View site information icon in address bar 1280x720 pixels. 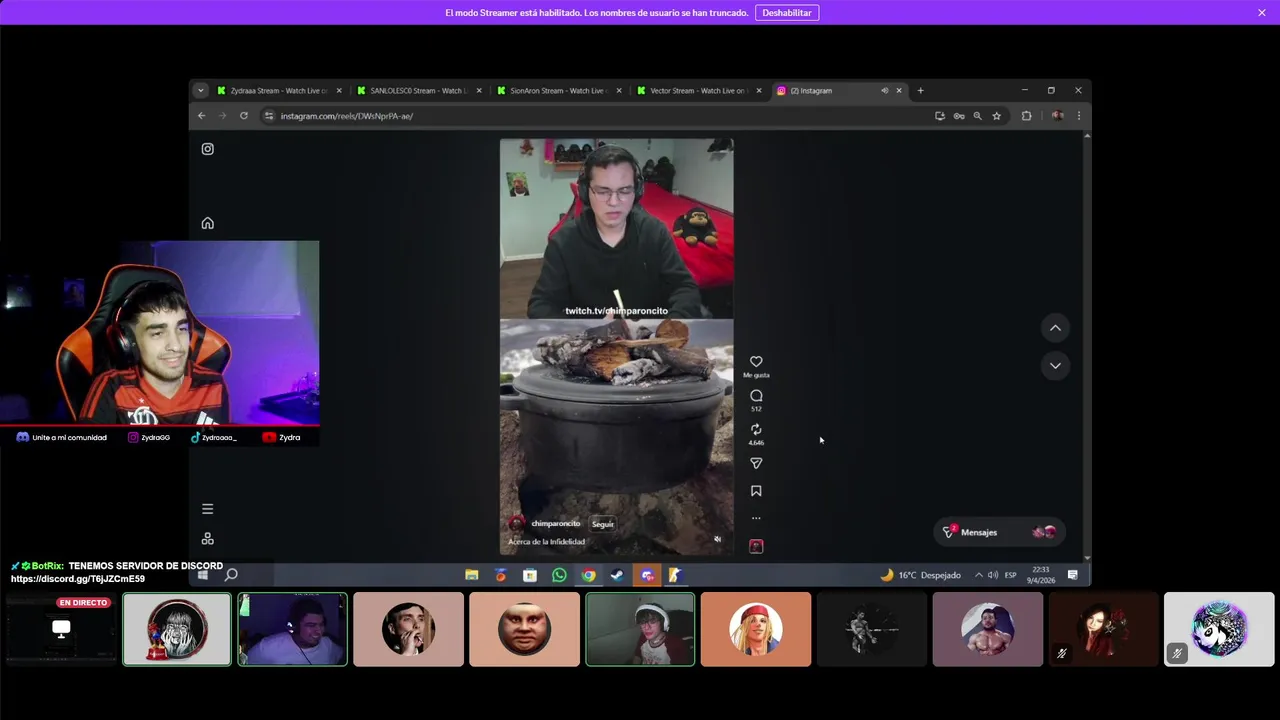coord(269,116)
